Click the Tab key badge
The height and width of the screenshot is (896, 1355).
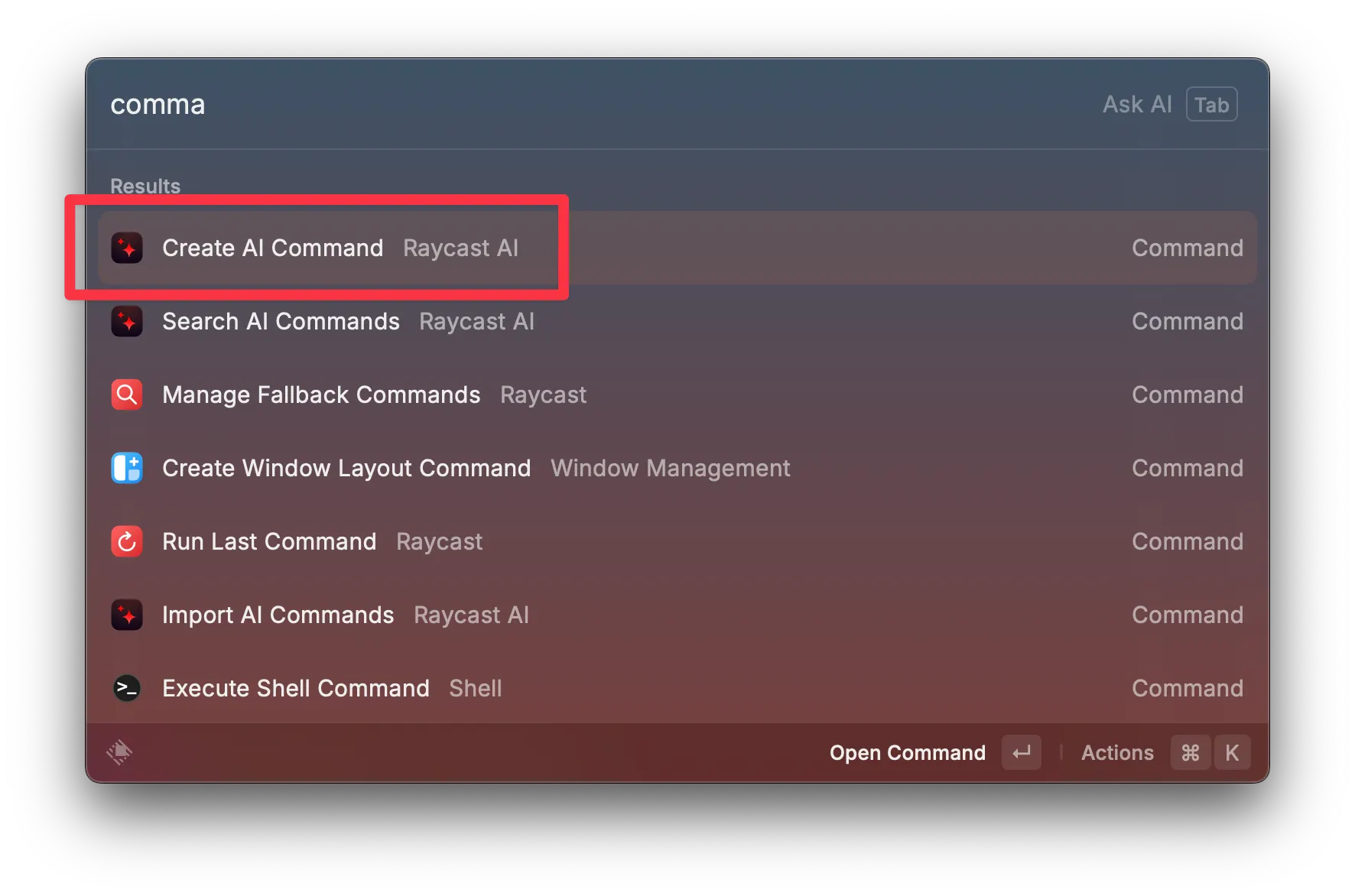pyautogui.click(x=1212, y=104)
